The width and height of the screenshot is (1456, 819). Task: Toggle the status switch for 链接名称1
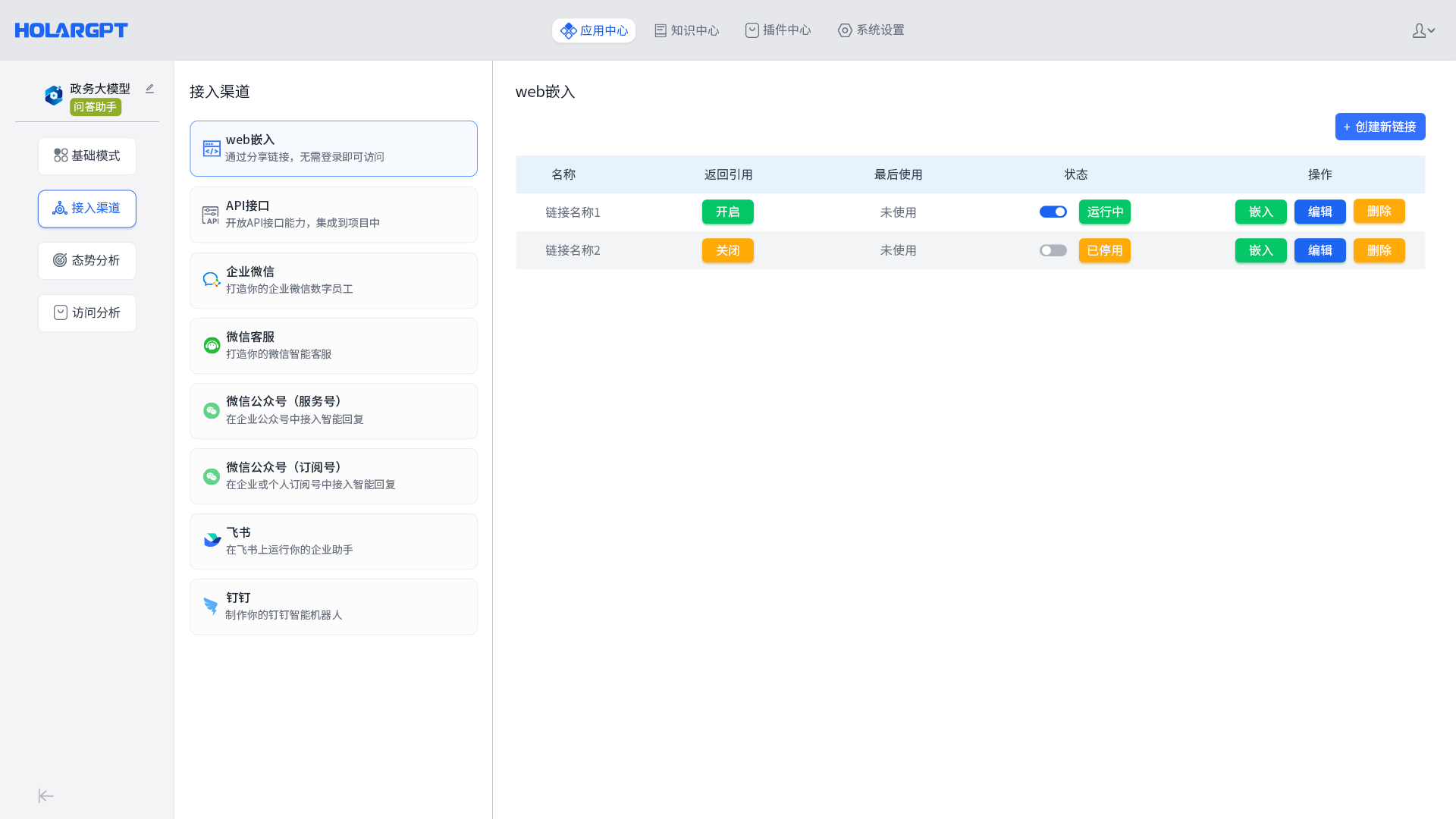pos(1053,212)
